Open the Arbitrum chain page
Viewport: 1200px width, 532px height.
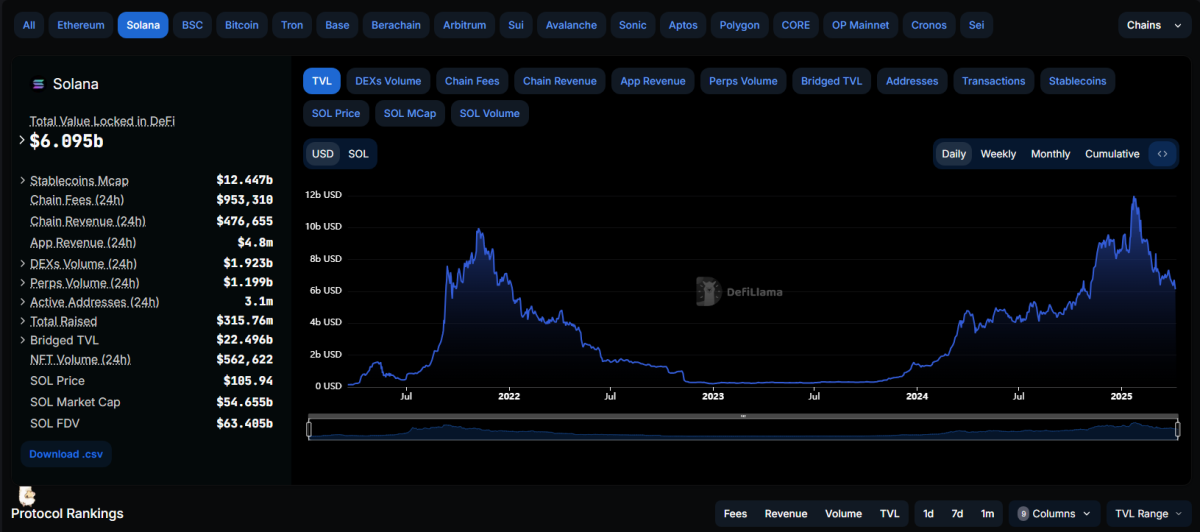point(465,25)
